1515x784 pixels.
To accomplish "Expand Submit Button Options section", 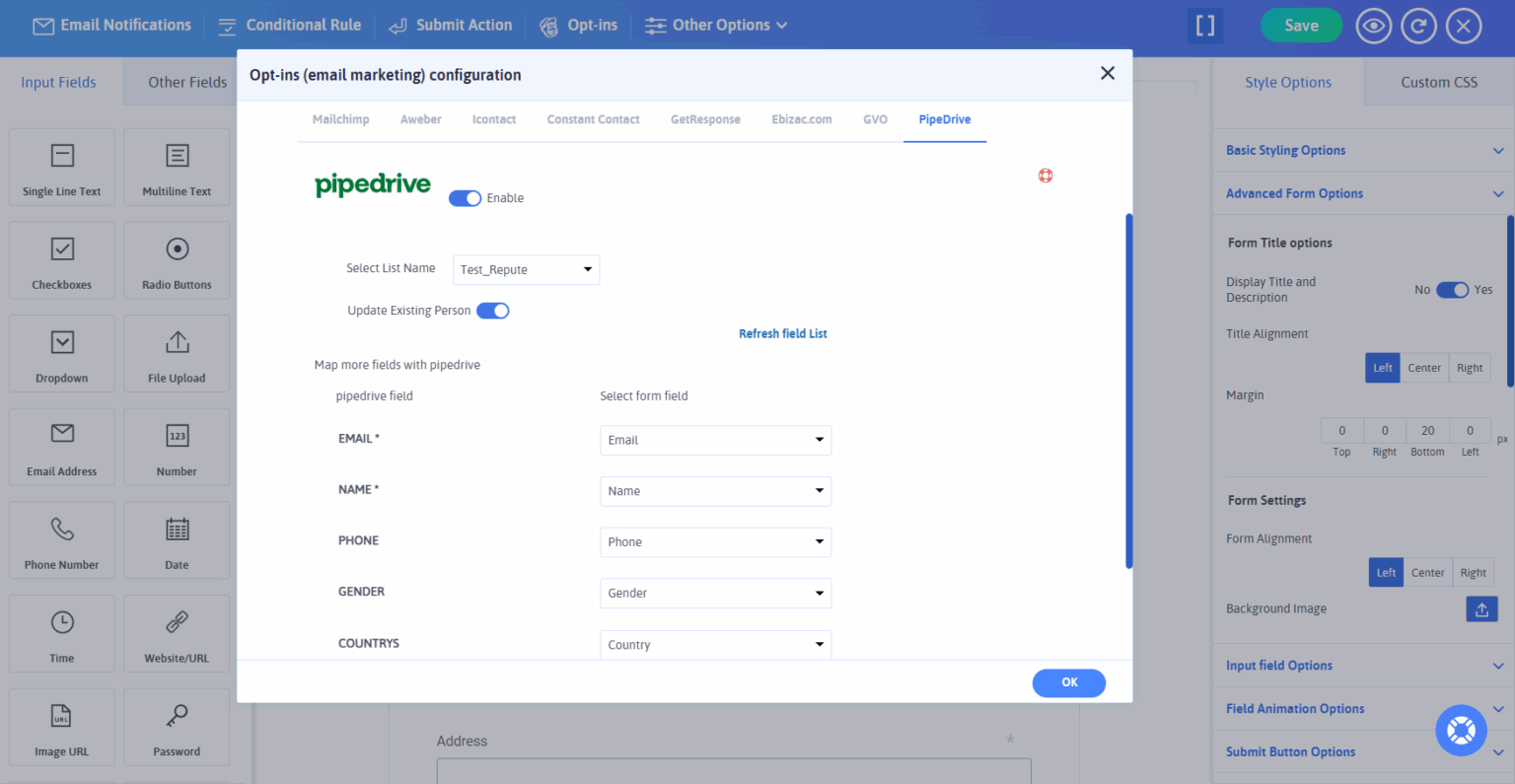I will pyautogui.click(x=1364, y=752).
